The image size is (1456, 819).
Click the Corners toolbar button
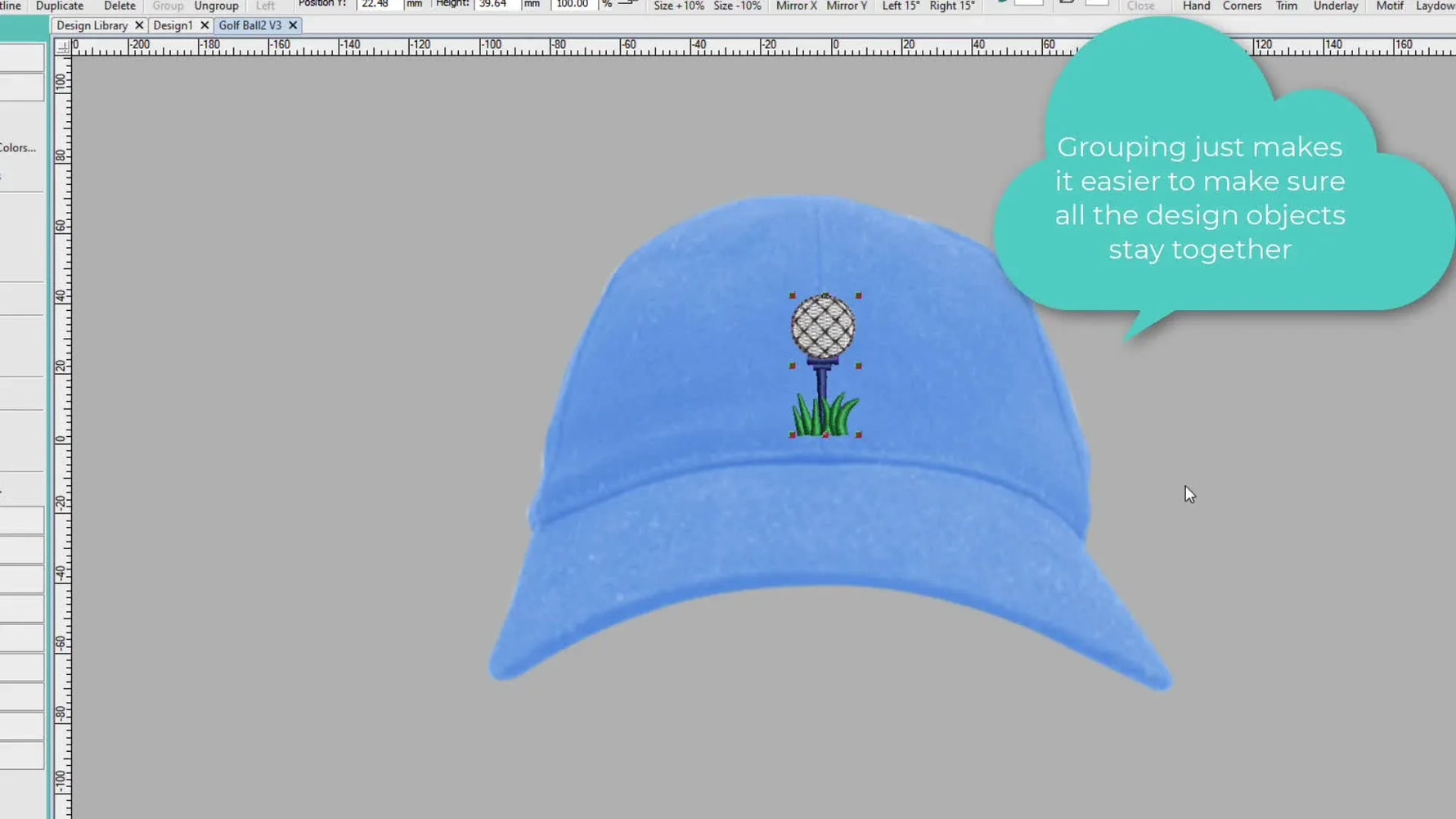[x=1242, y=6]
